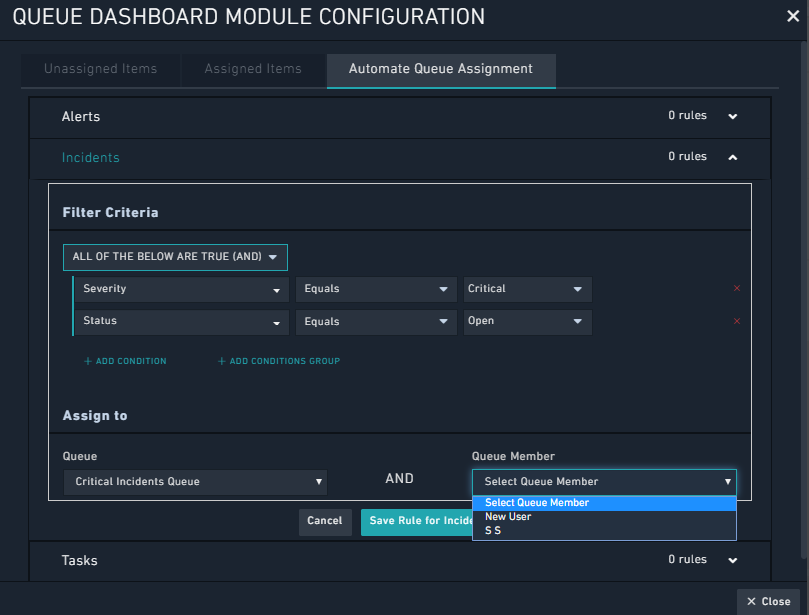Viewport: 809px width, 615px height.
Task: Click the Queue Member label
Action: 513,457
